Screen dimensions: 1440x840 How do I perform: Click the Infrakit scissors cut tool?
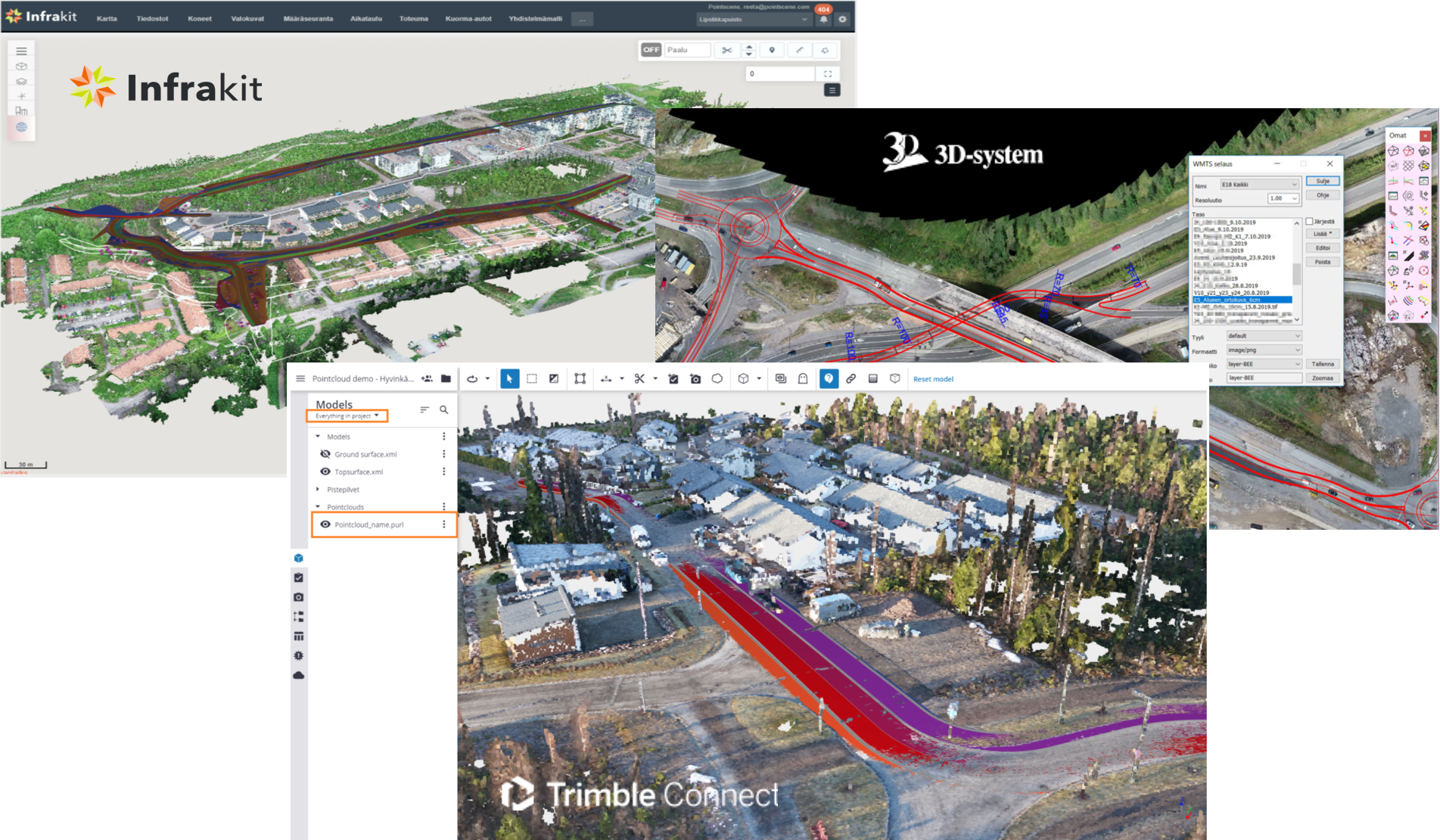pos(726,50)
